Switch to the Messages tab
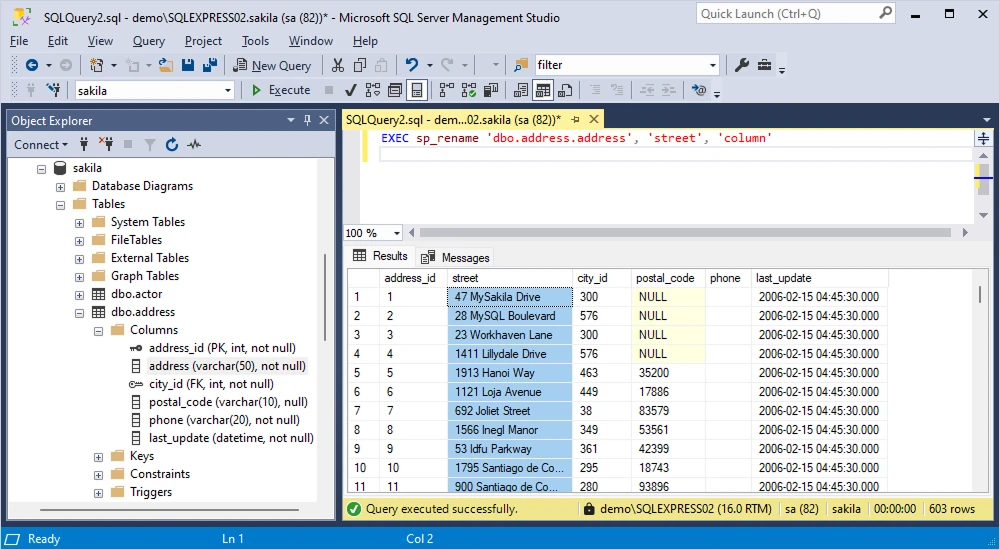The height and width of the screenshot is (550, 1000). click(x=455, y=257)
